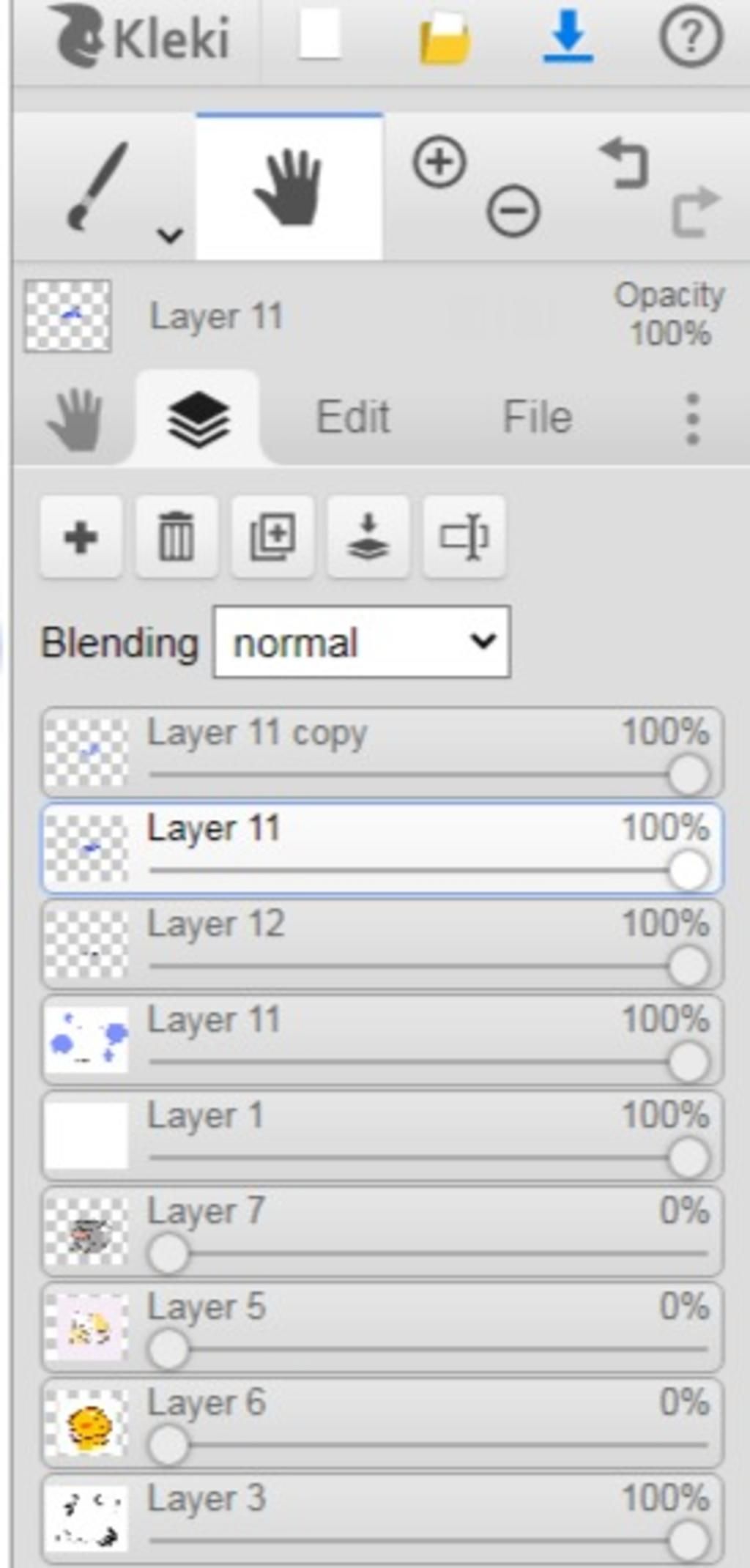Delete layer with the trash button
The height and width of the screenshot is (1568, 750).
(x=177, y=537)
